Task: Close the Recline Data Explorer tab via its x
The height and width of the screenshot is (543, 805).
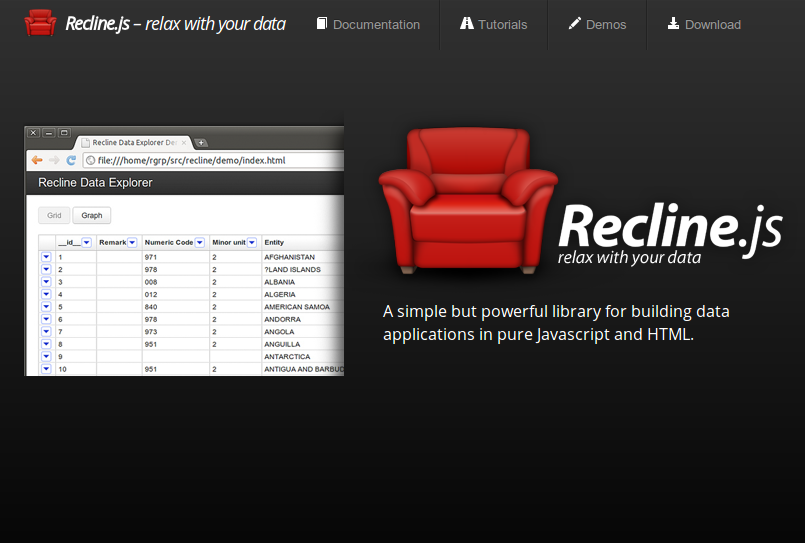Action: tap(184, 143)
